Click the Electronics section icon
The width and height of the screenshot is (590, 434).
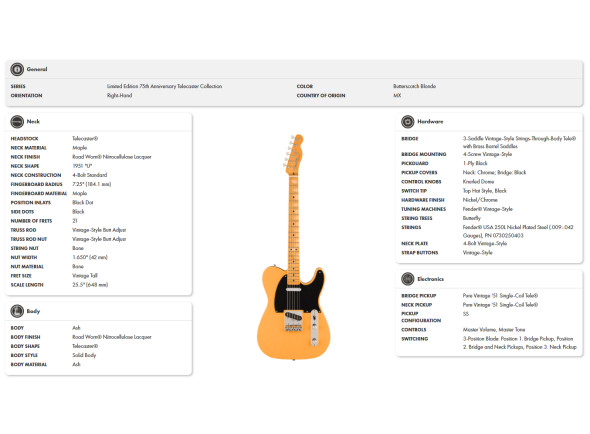click(x=408, y=279)
